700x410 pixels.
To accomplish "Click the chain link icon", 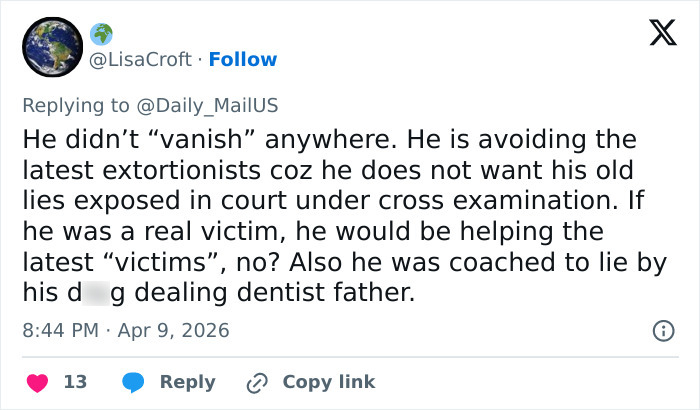I will [x=259, y=382].
